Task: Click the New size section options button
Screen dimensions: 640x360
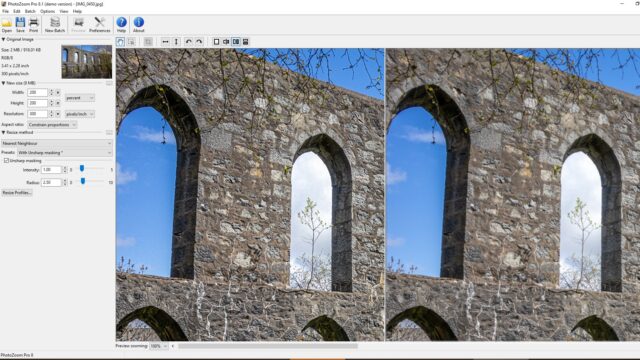Action: [x=109, y=83]
